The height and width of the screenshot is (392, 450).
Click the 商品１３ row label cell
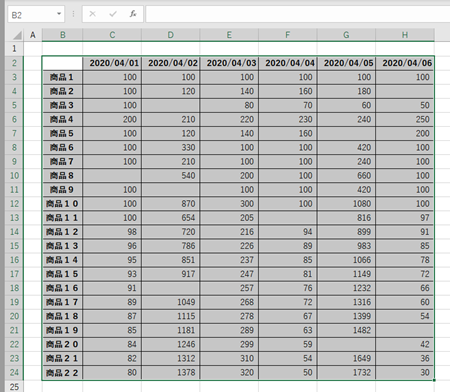62,246
